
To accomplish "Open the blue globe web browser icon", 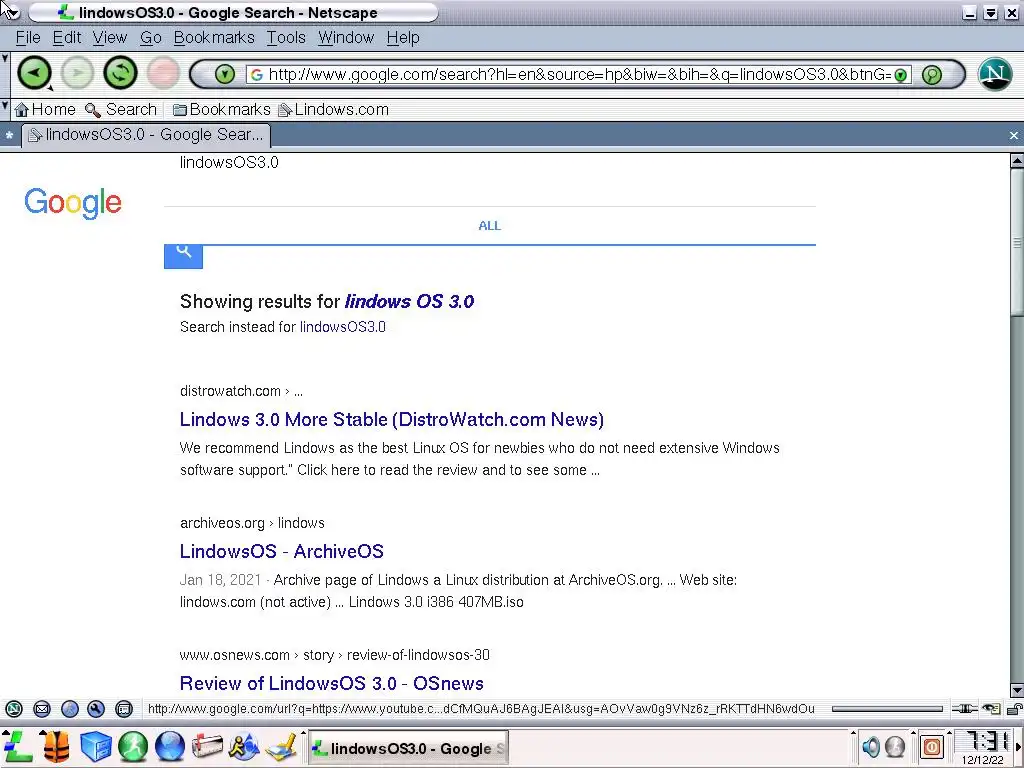I will tap(170, 747).
